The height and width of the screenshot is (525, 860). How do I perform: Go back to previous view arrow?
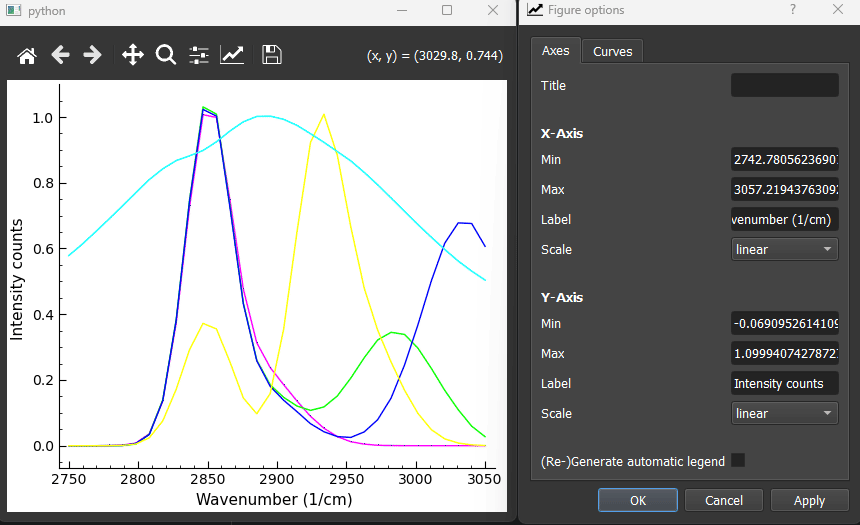(x=60, y=55)
